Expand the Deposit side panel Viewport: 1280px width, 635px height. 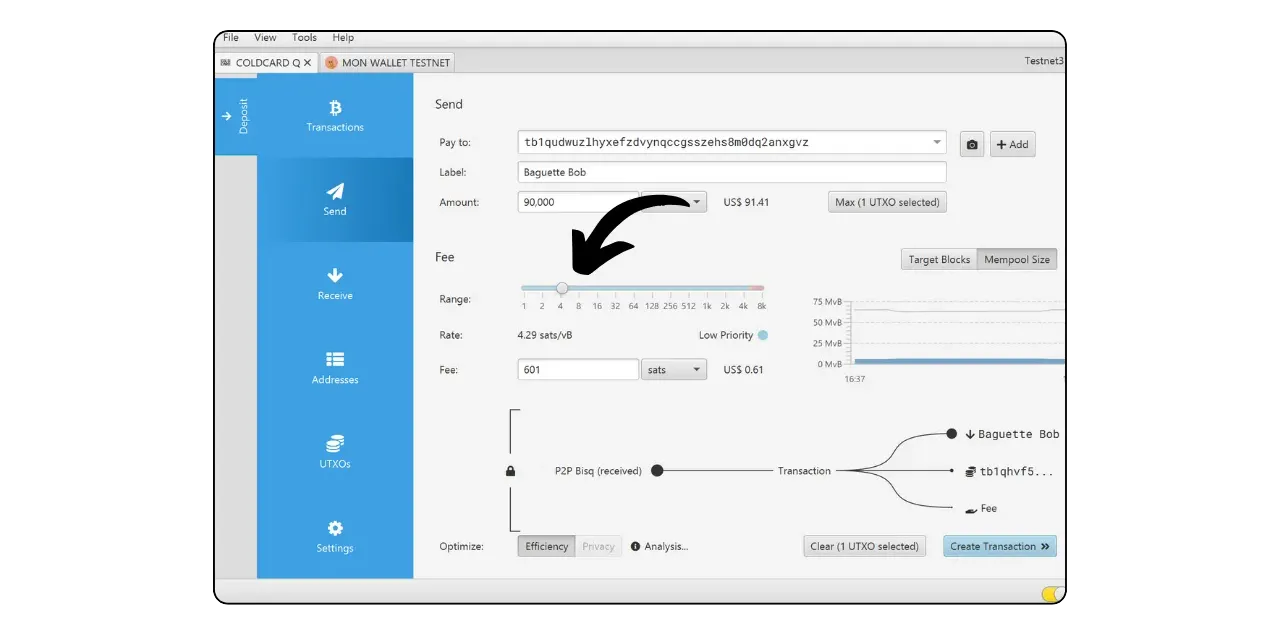[235, 116]
